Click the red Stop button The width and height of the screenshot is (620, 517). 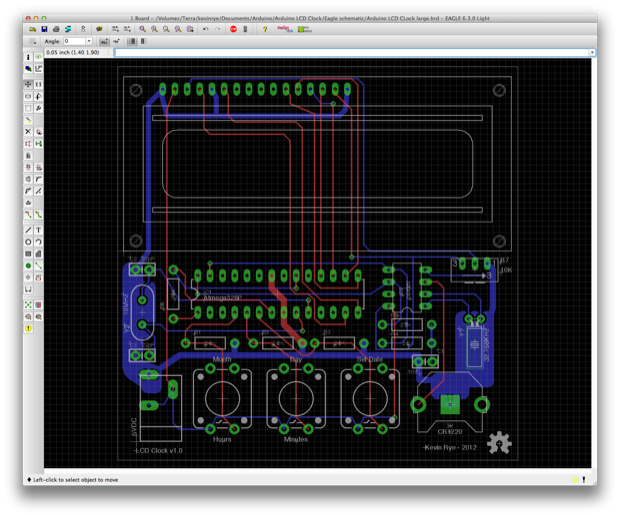pos(233,29)
